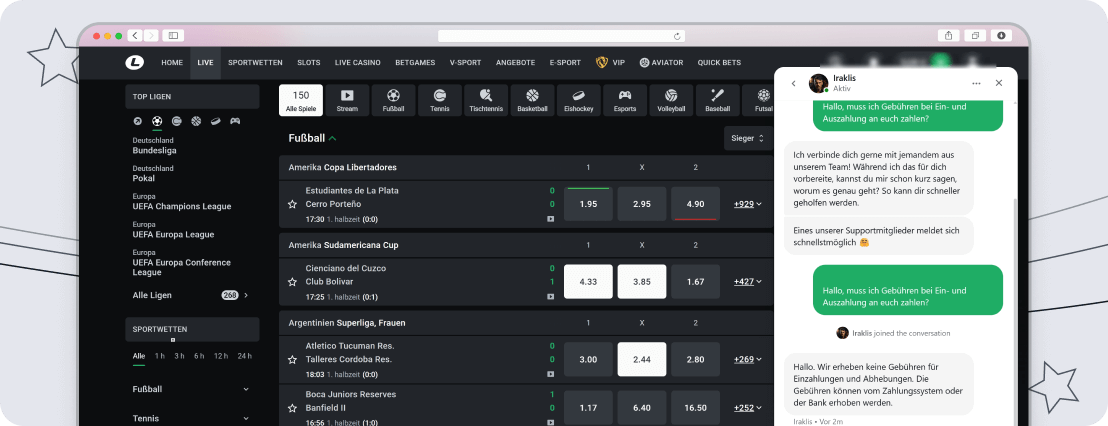Favorite the Estudiantes de La Plata match
Screen dimensions: 1108x426
tap(292, 204)
